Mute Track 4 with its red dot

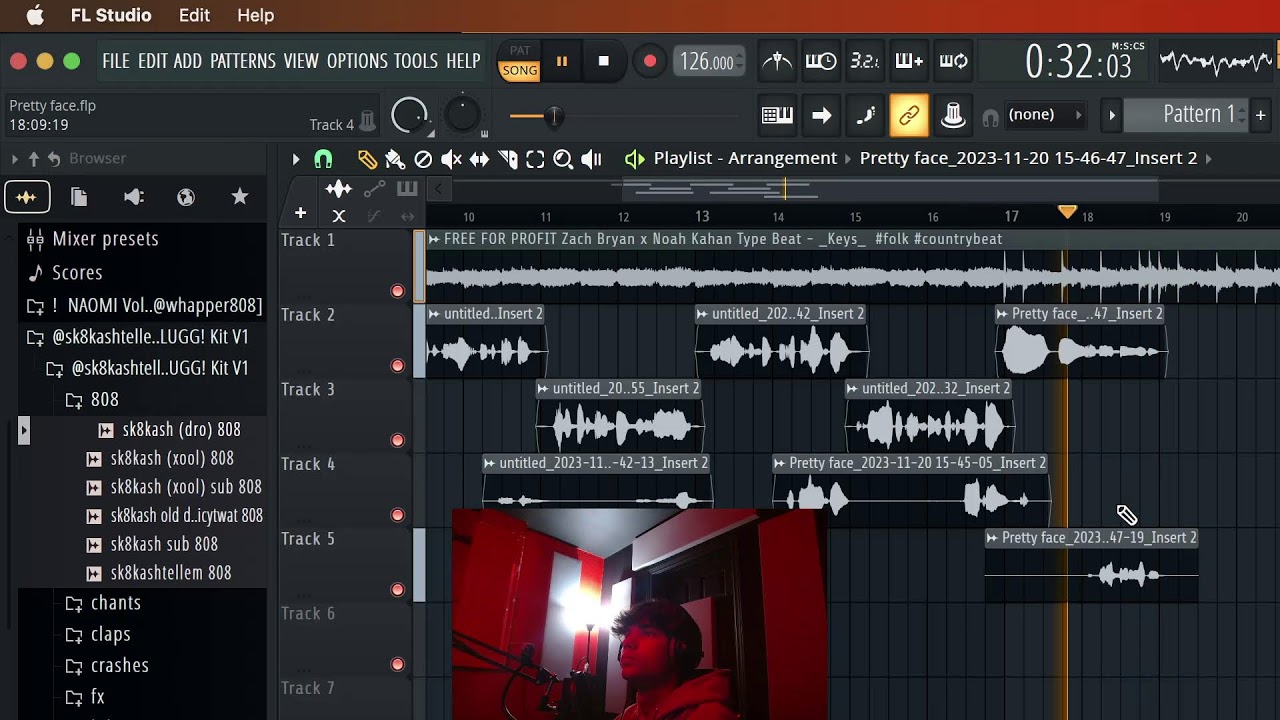(x=397, y=515)
